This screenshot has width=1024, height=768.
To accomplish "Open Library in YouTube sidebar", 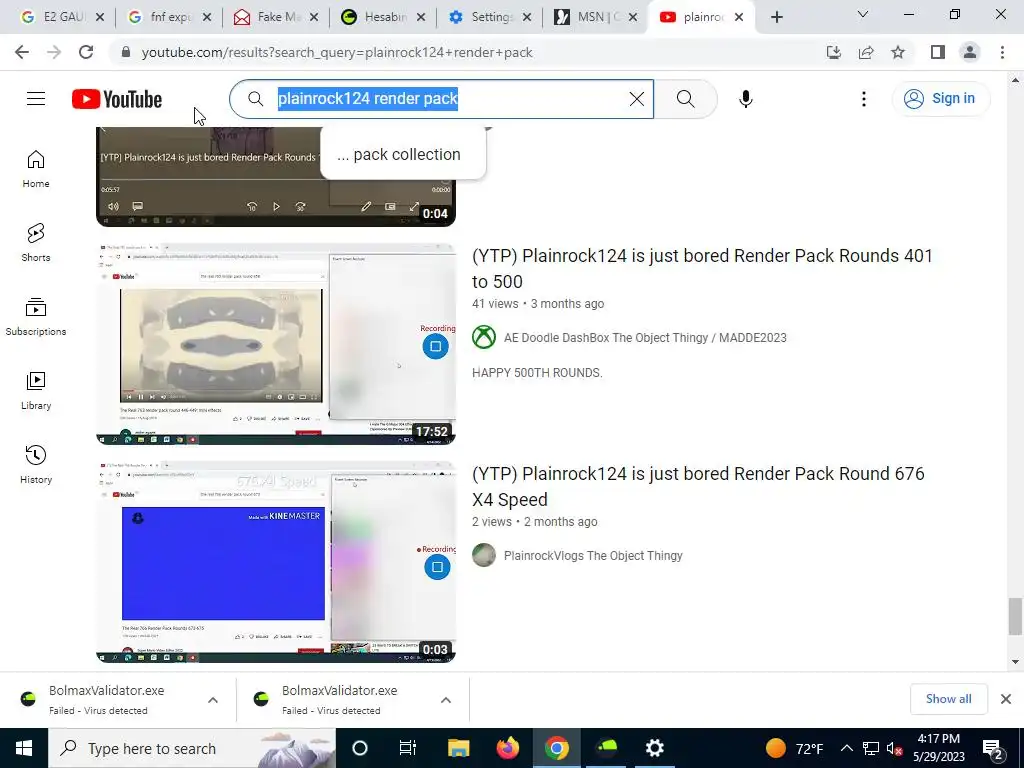I will tap(36, 391).
